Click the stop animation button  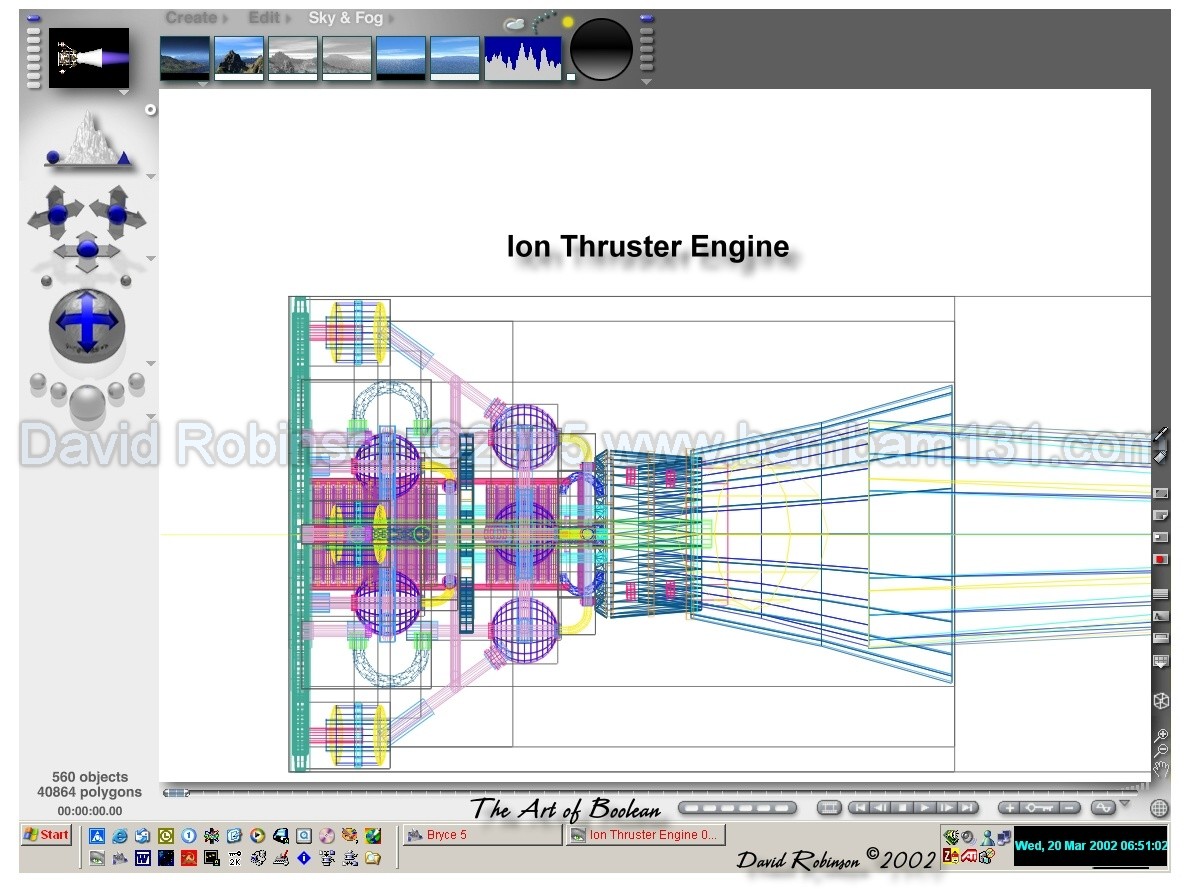pos(902,808)
